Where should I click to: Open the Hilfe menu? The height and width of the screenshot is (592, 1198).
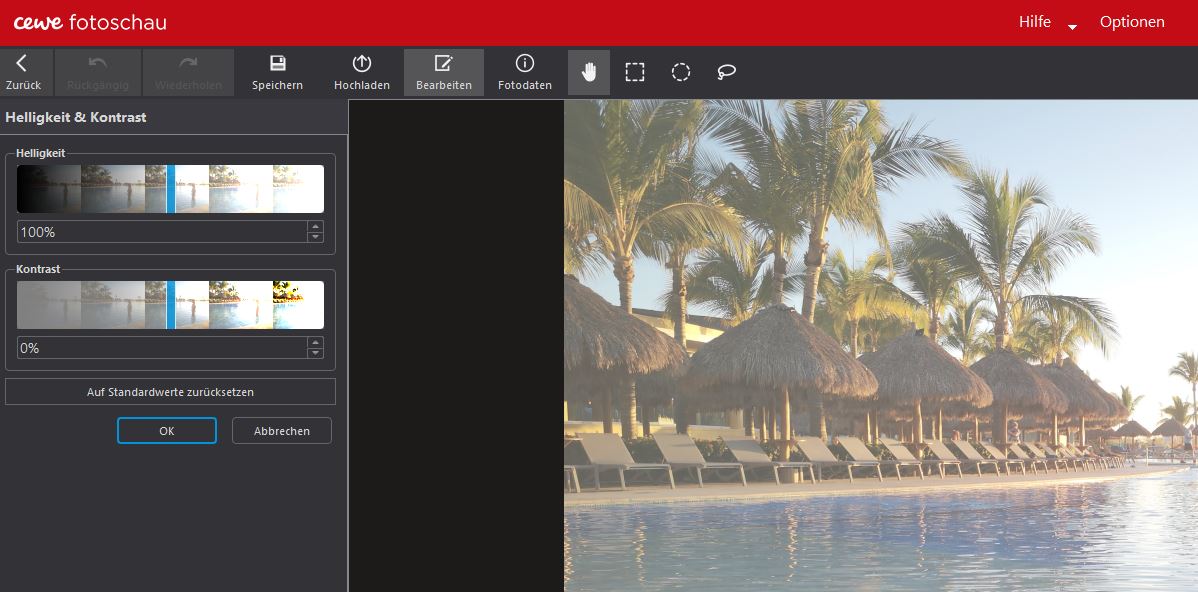1034,22
